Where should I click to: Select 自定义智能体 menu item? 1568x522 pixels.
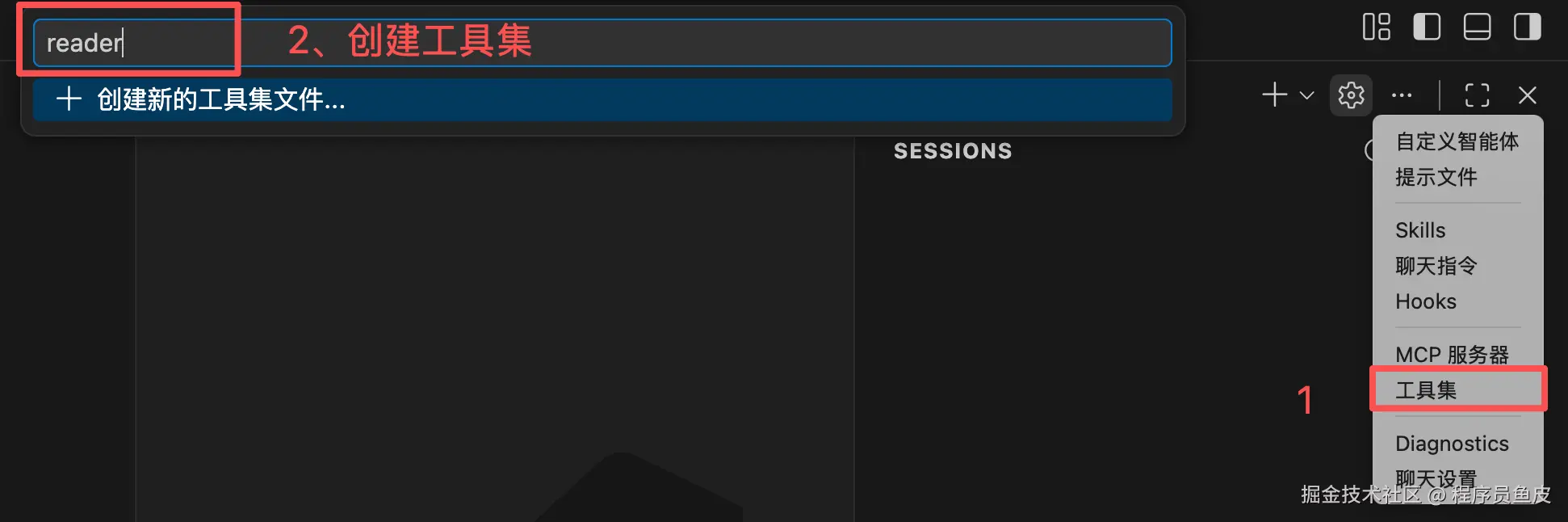pos(1457,141)
